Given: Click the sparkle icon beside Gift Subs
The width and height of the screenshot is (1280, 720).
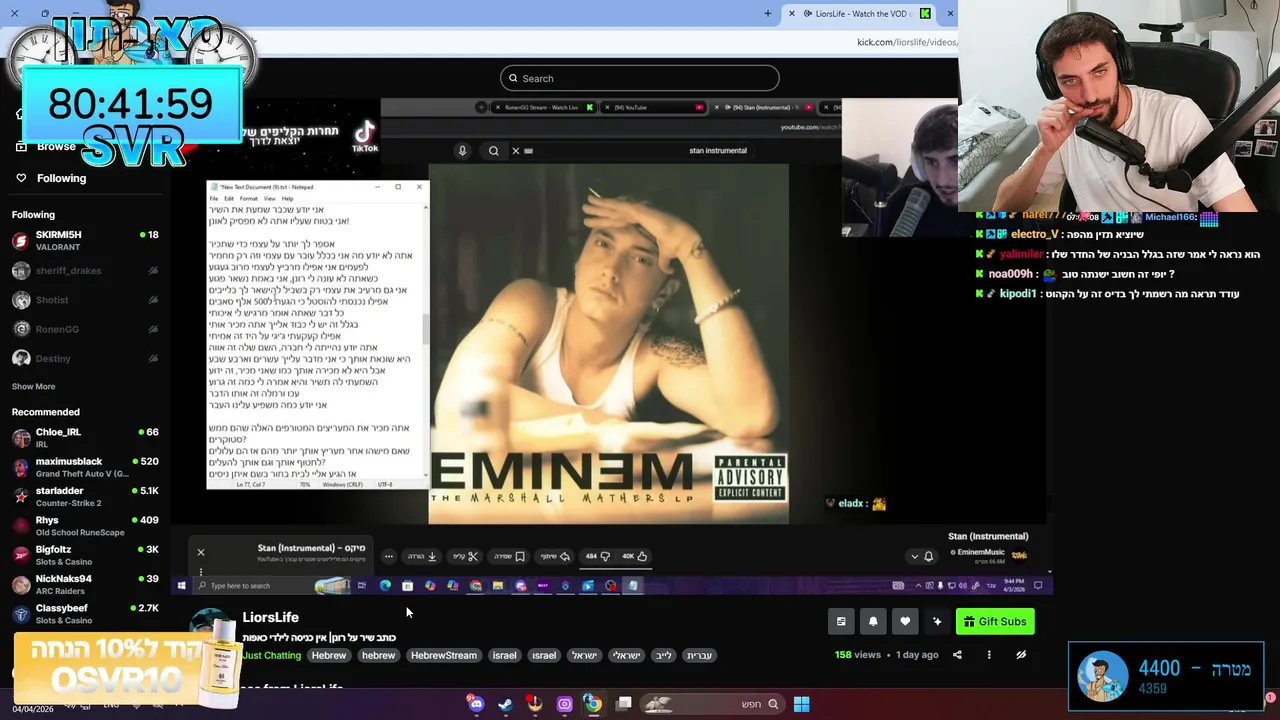Looking at the screenshot, I should [x=937, y=622].
